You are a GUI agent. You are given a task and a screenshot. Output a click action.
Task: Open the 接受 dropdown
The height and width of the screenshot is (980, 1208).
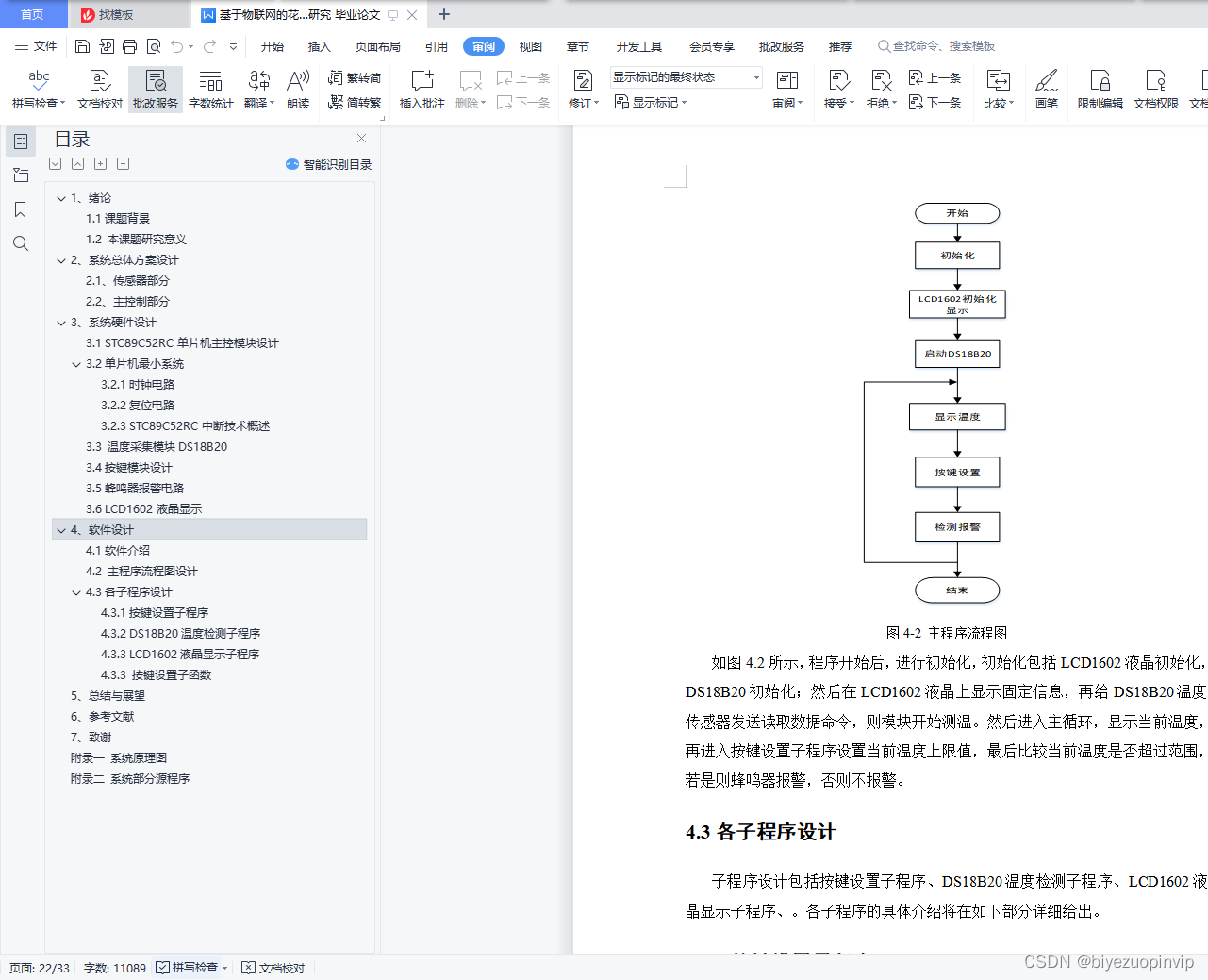tap(839, 90)
